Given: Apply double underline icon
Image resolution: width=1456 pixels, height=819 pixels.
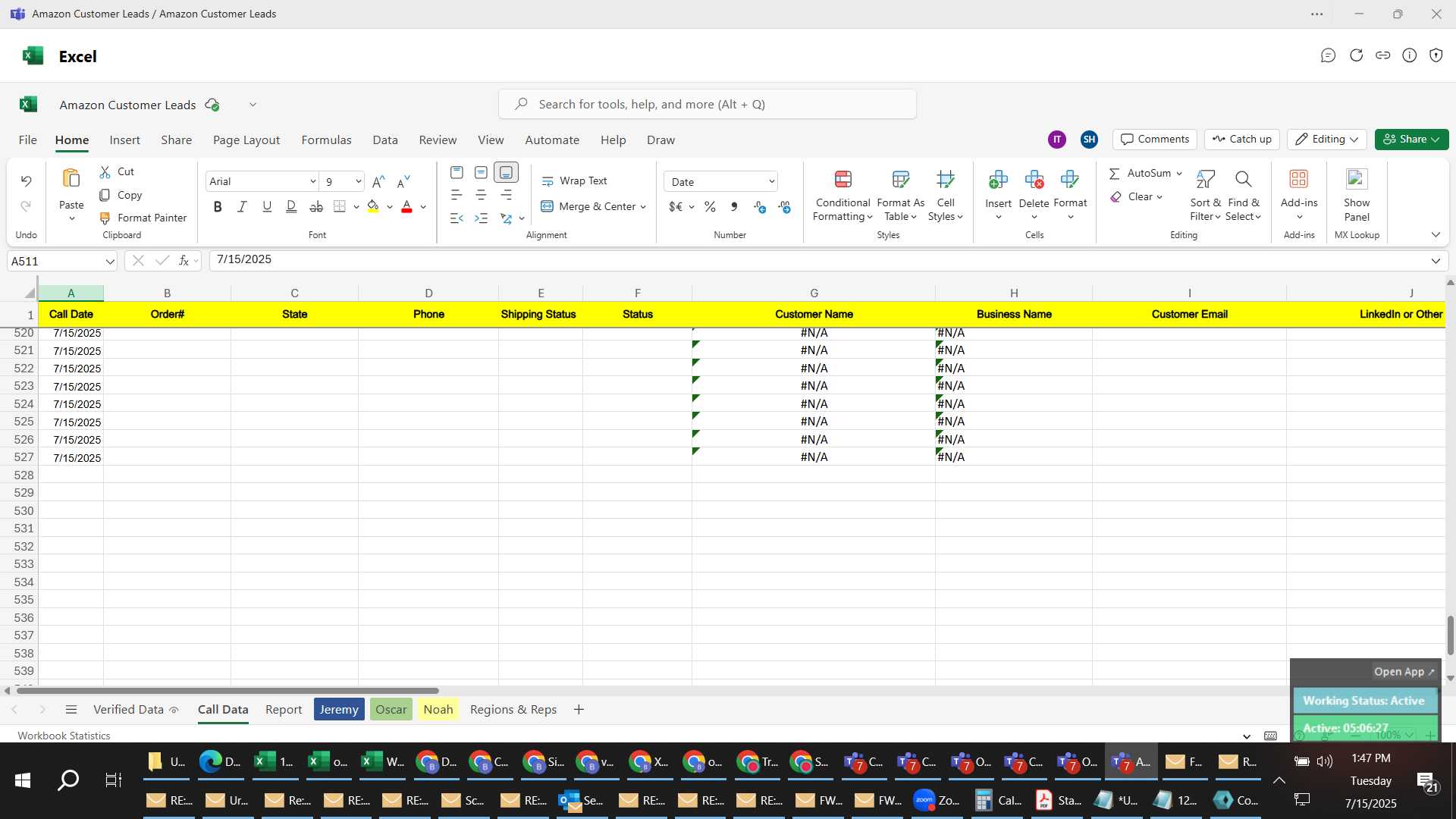Looking at the screenshot, I should pos(291,206).
